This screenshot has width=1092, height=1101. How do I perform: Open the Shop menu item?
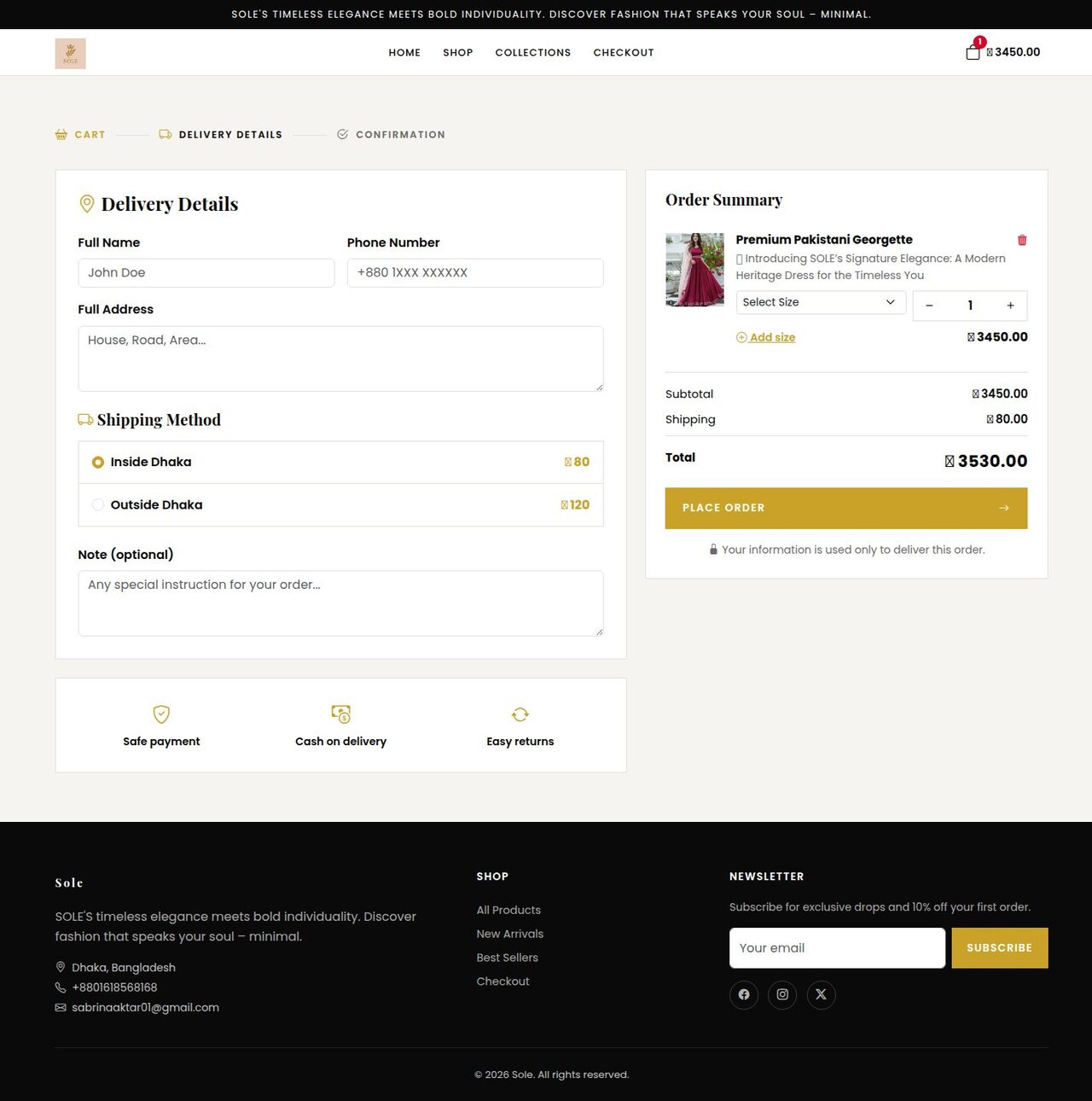(x=458, y=53)
